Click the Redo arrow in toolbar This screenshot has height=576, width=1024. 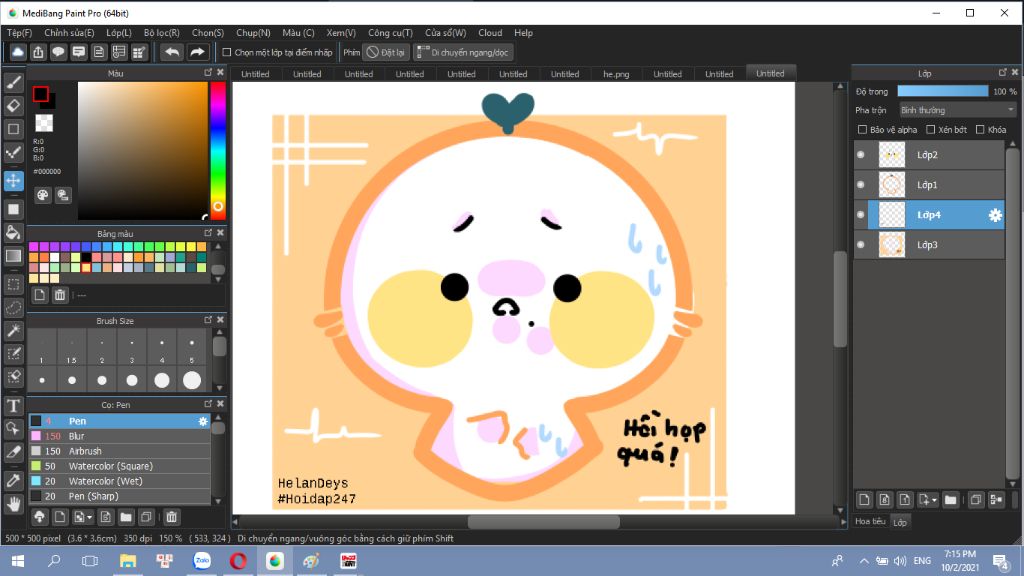pos(197,52)
